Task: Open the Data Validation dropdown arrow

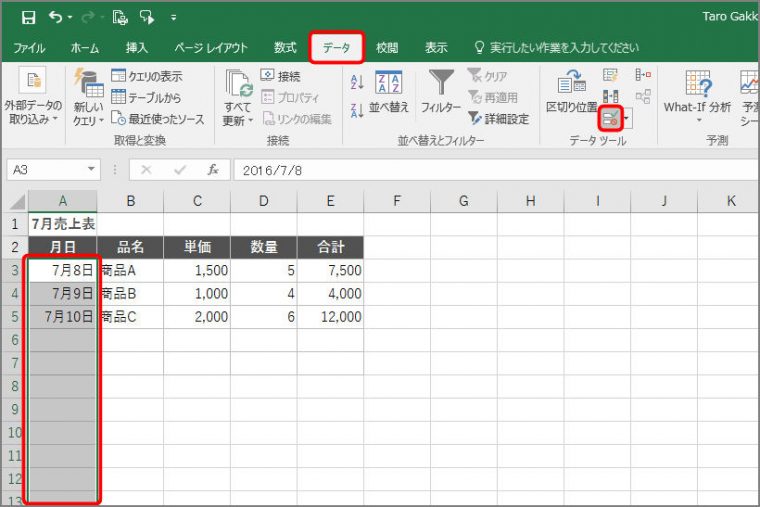Action: click(x=627, y=118)
